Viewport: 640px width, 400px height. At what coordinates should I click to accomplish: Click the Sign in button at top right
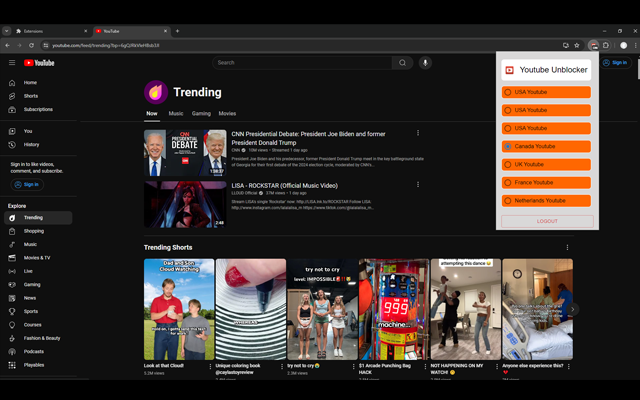pos(616,62)
